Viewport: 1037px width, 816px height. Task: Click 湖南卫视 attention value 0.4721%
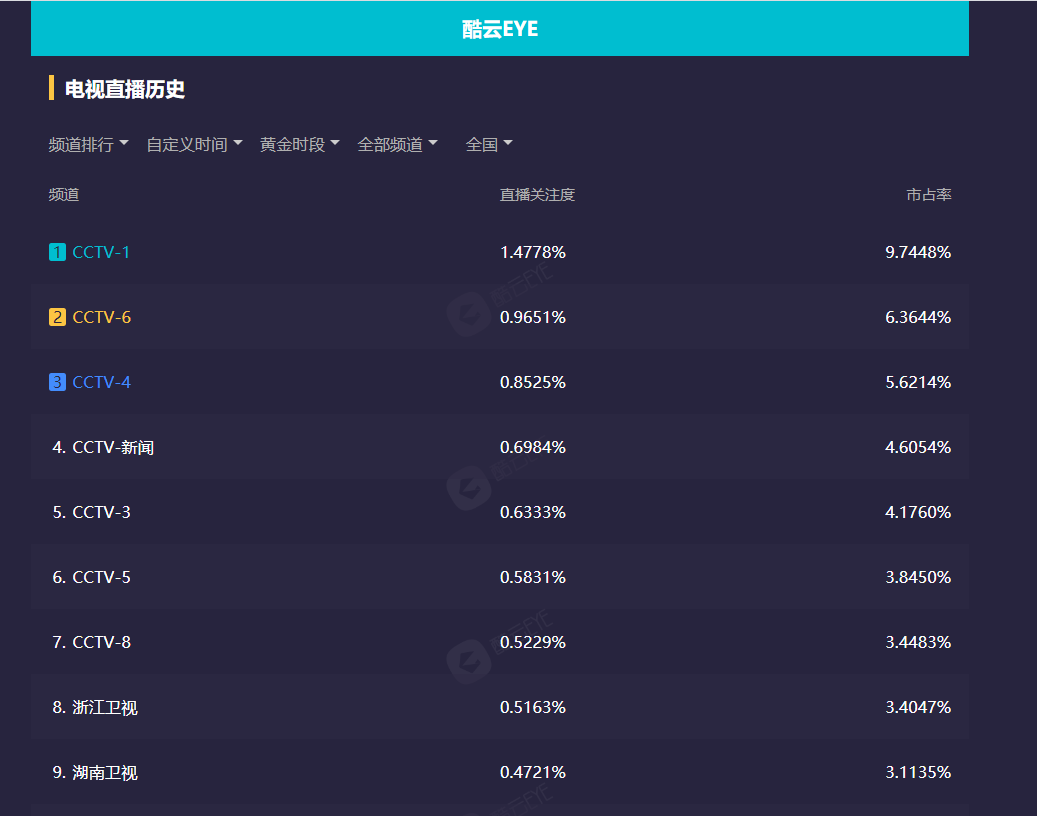tap(533, 772)
